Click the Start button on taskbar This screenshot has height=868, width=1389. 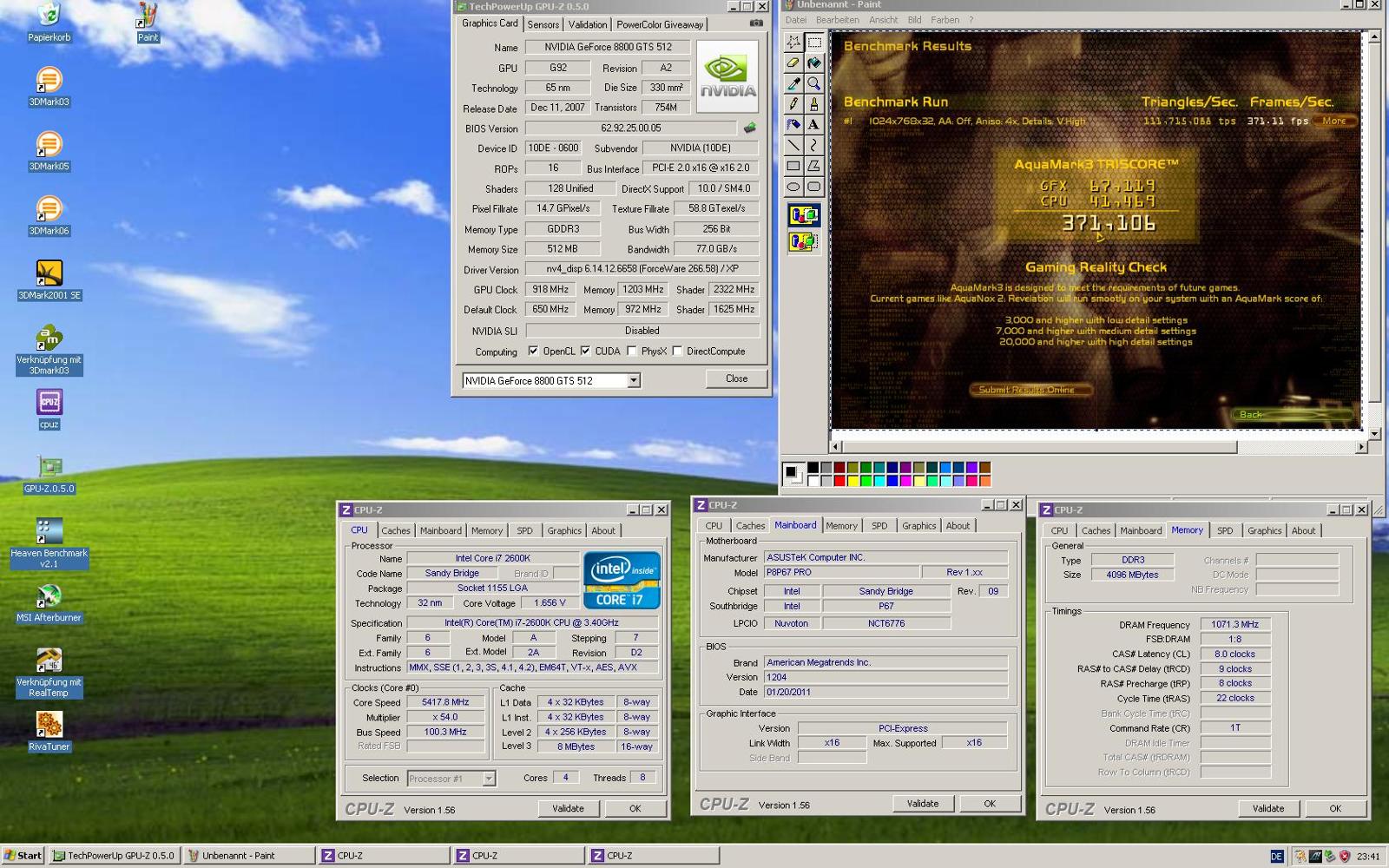(23, 855)
